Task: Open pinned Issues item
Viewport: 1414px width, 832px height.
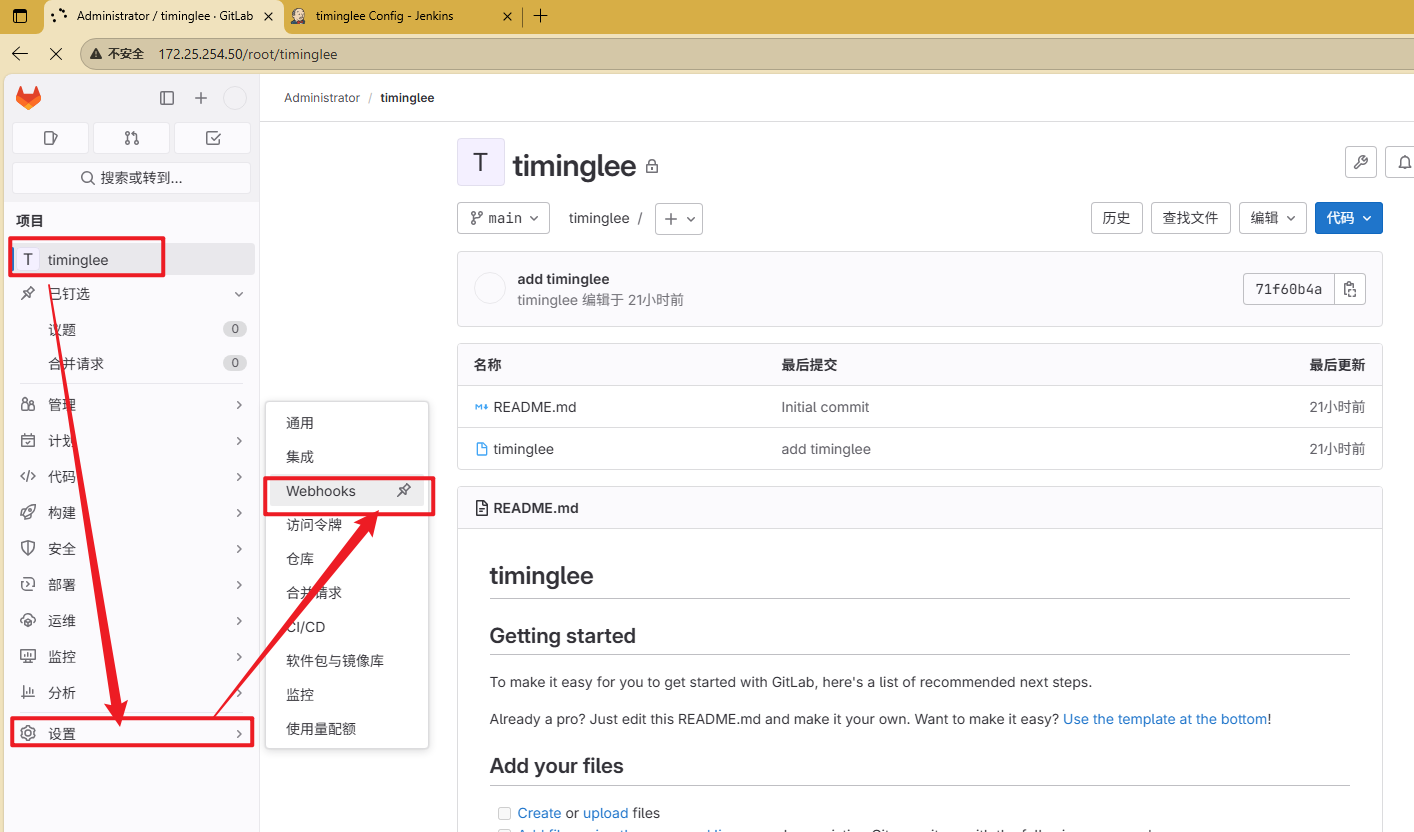Action: pos(132,329)
